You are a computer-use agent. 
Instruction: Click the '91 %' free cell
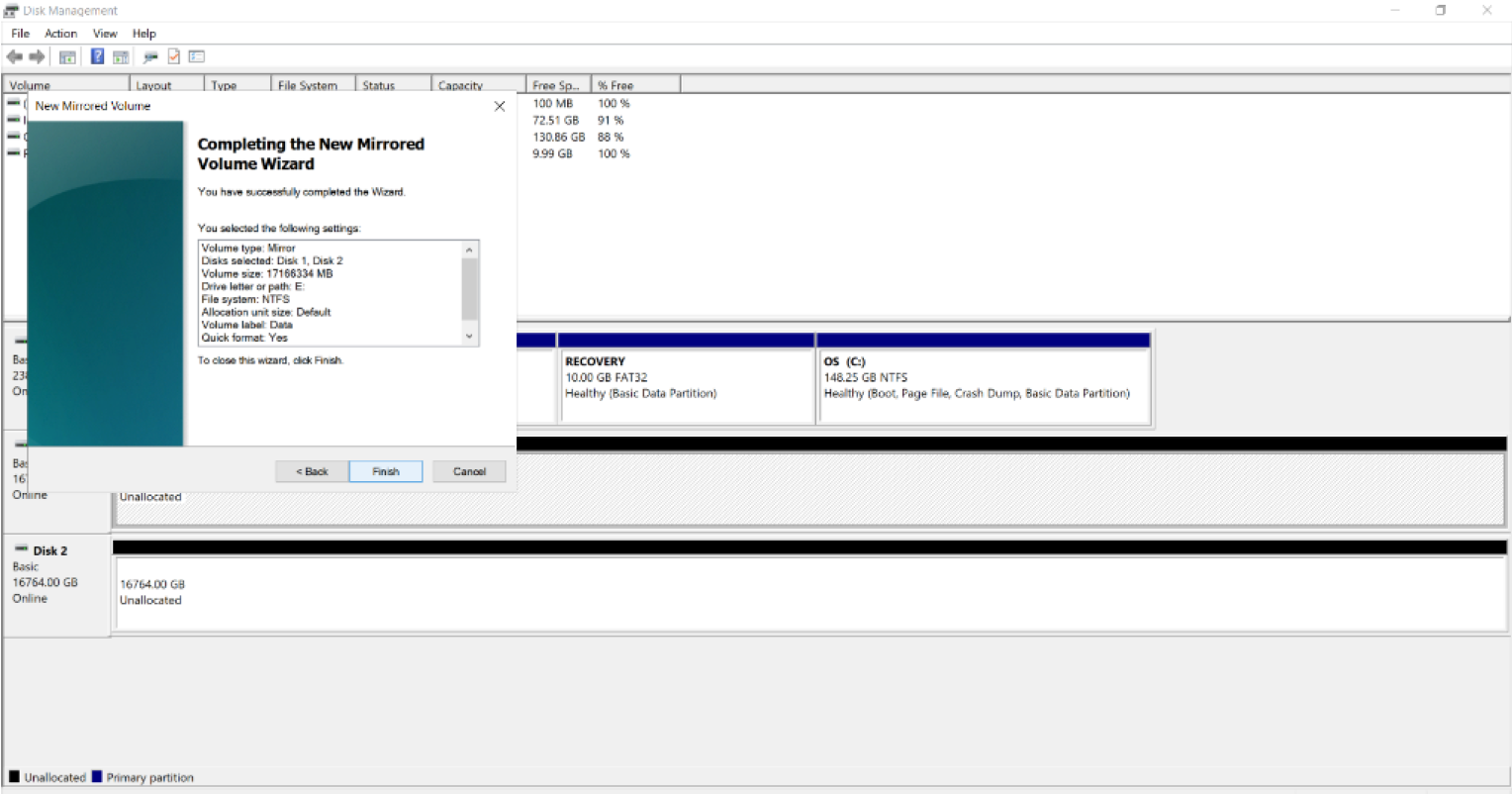[x=611, y=120]
